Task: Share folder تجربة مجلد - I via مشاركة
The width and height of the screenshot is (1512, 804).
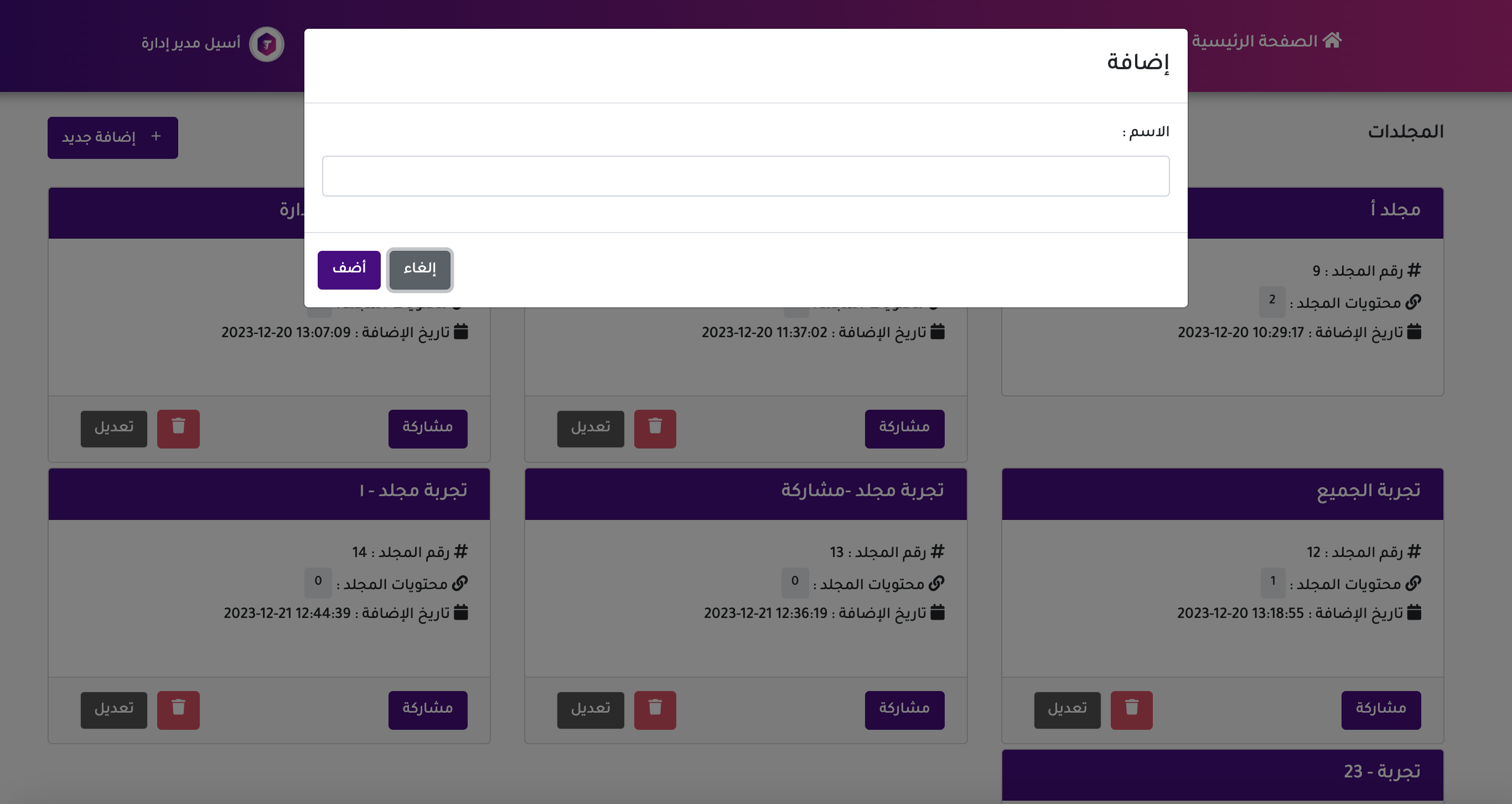Action: (x=427, y=709)
